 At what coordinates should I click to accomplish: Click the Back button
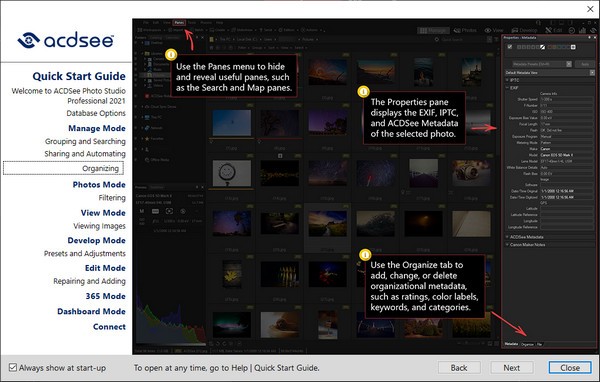pyautogui.click(x=459, y=368)
